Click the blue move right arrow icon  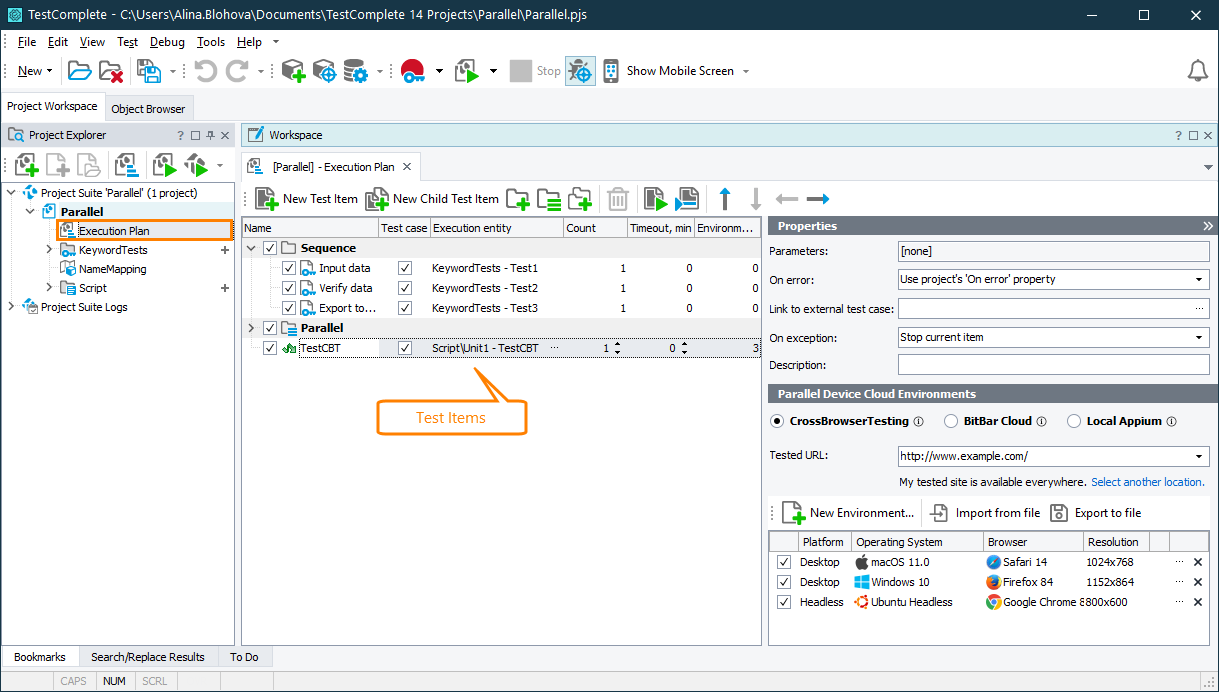click(818, 199)
